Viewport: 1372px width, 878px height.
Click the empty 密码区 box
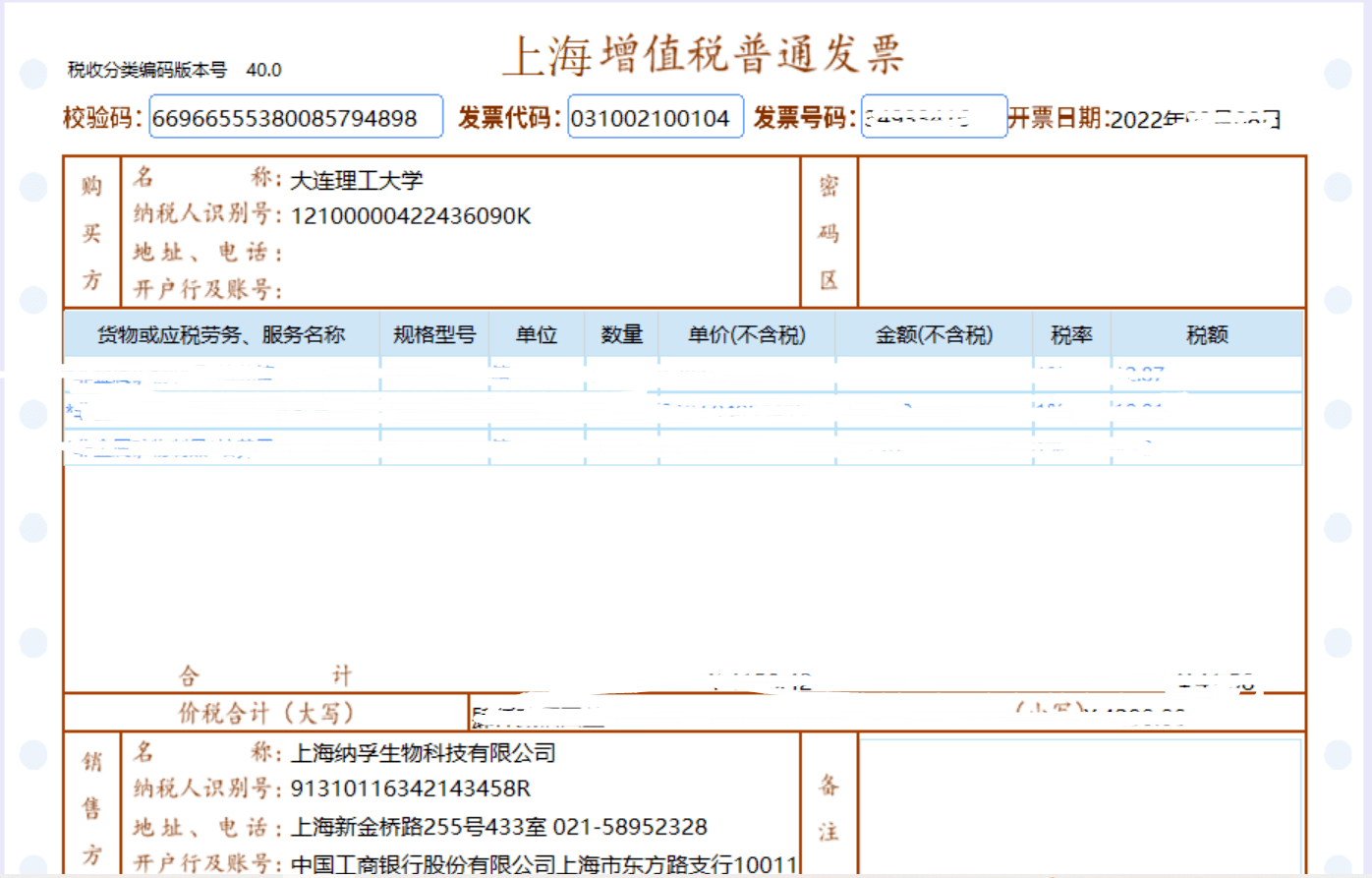tap(1081, 232)
